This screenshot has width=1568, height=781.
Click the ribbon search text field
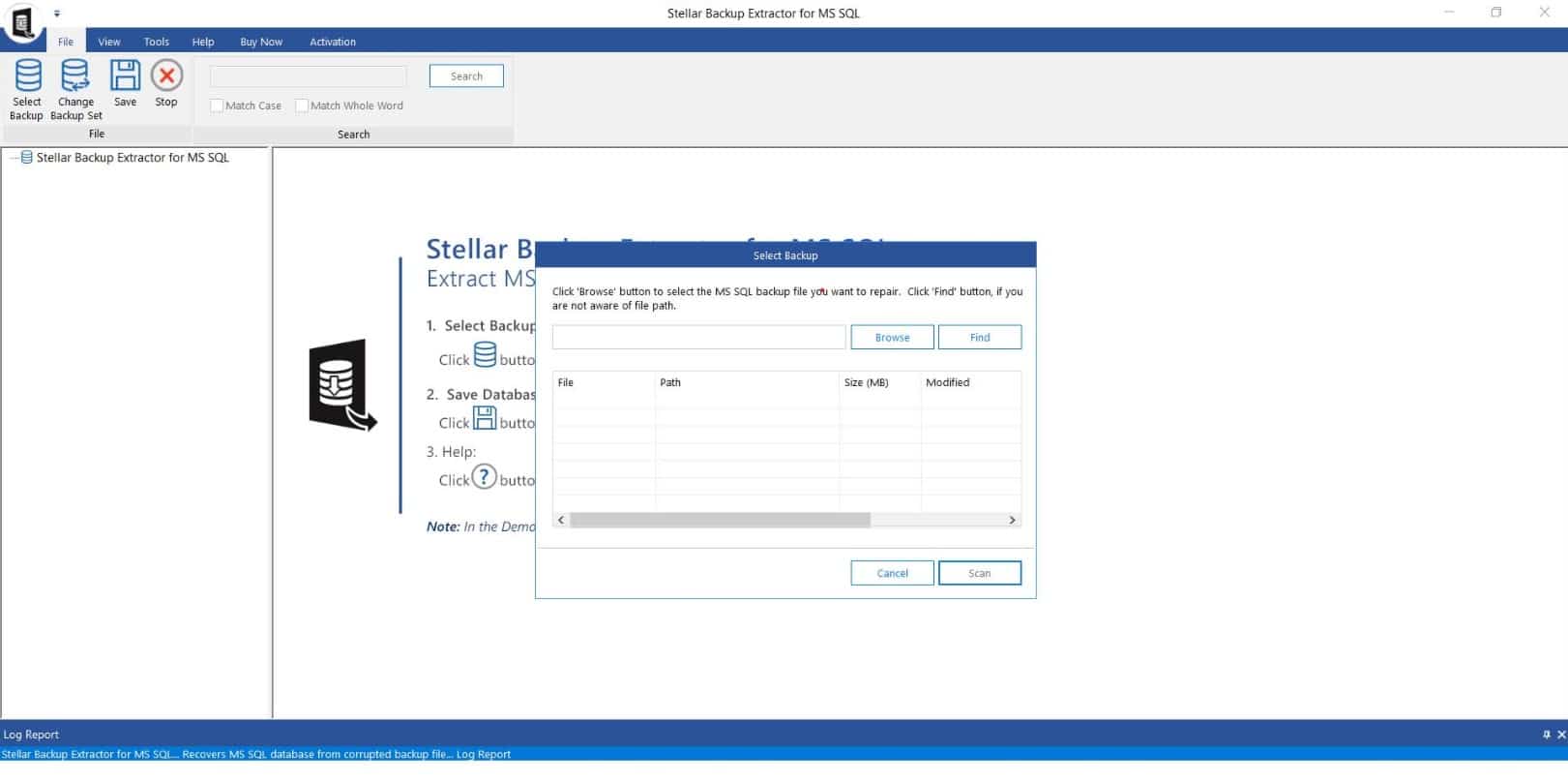[x=309, y=76]
